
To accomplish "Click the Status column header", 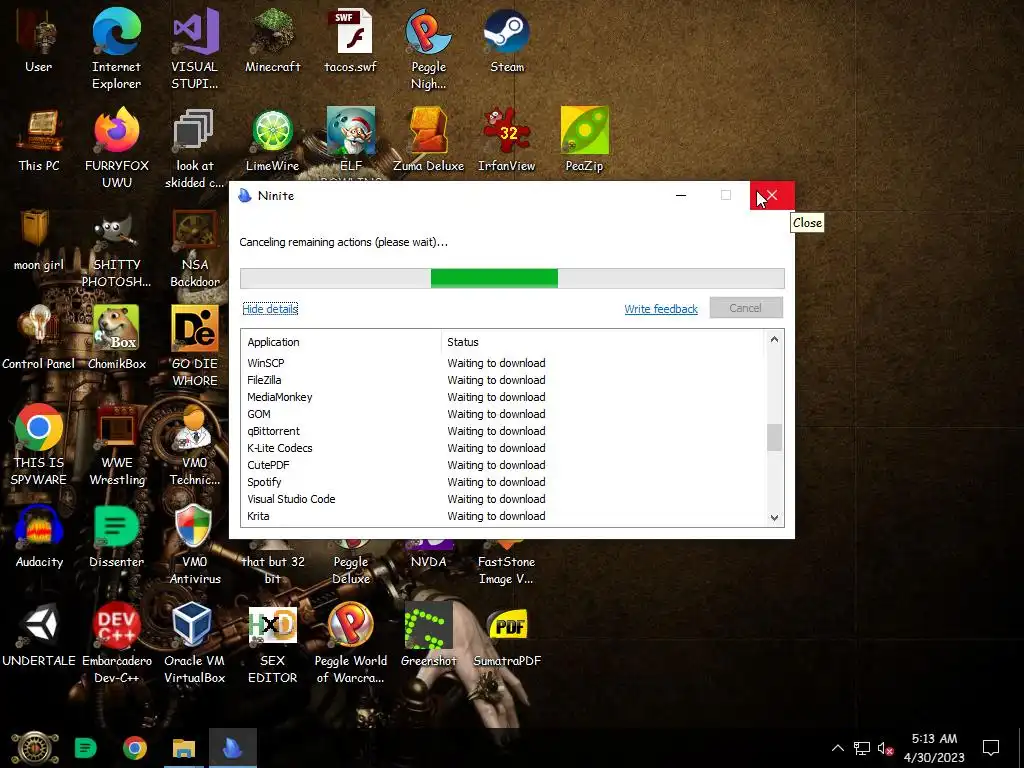I will click(602, 342).
